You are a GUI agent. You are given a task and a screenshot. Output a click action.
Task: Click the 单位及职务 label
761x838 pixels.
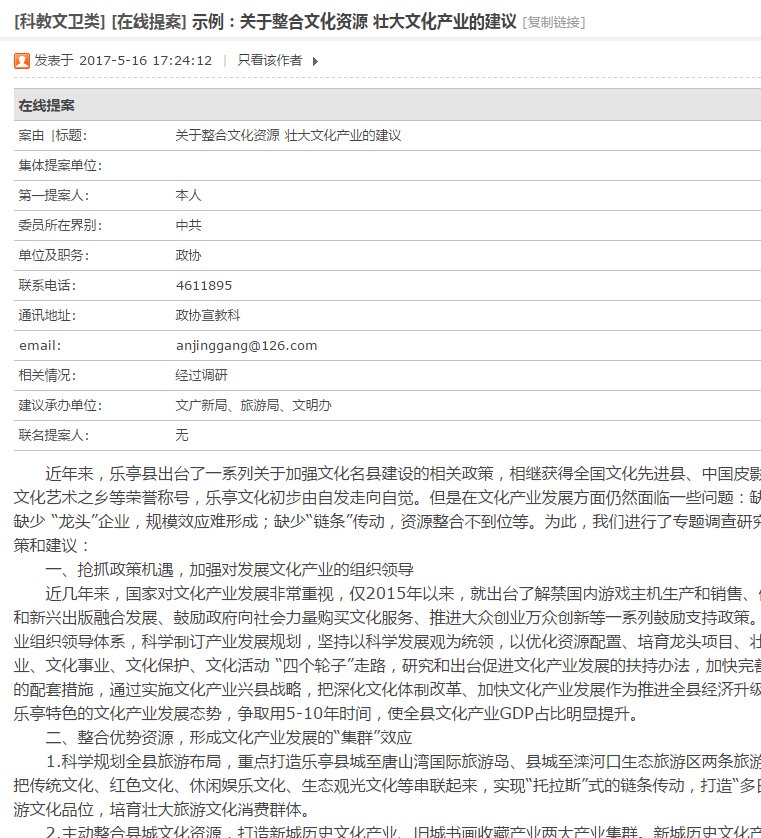pos(54,255)
